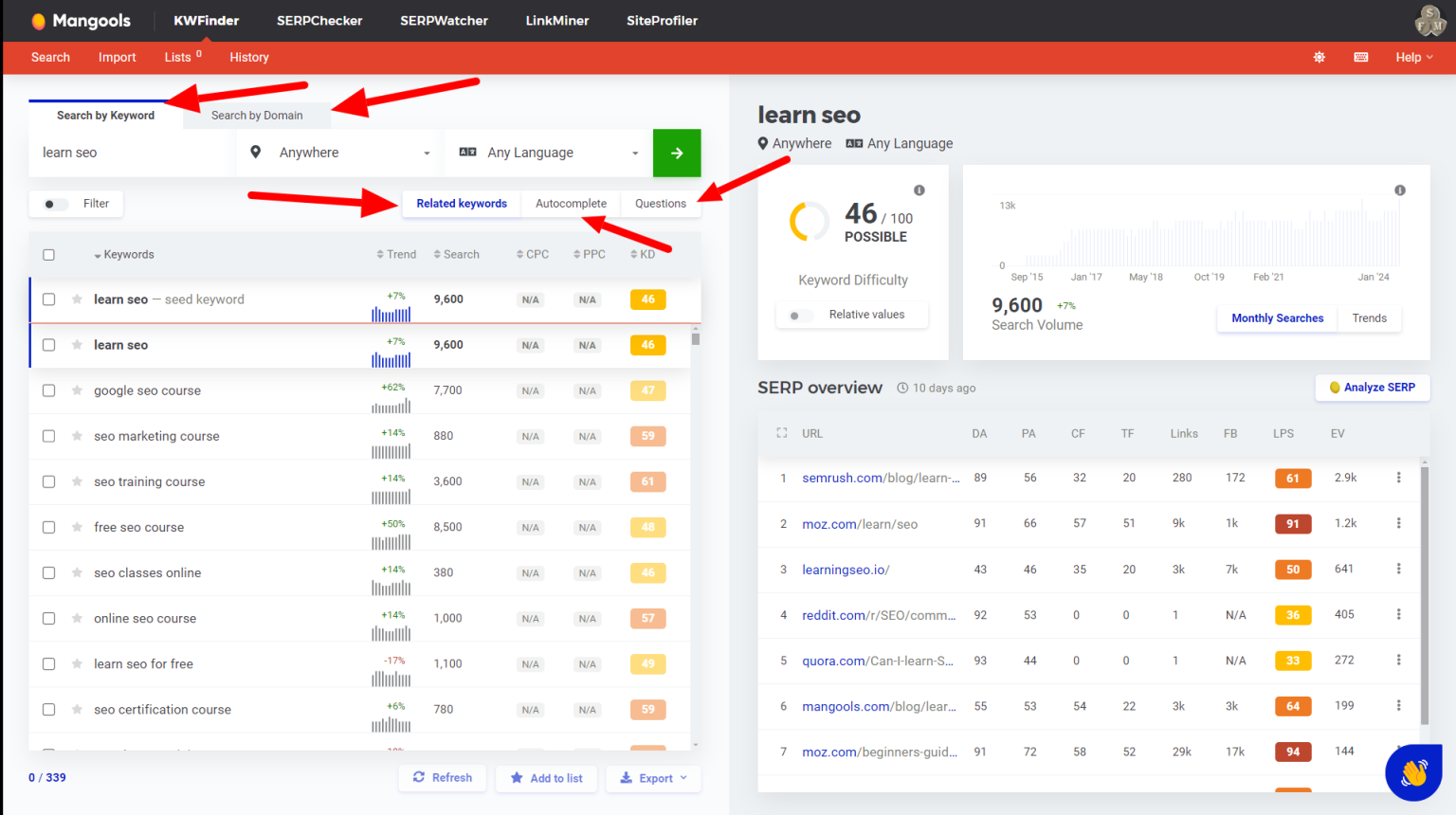Enable the Filter toggle
The image size is (1456, 815).
coord(54,203)
